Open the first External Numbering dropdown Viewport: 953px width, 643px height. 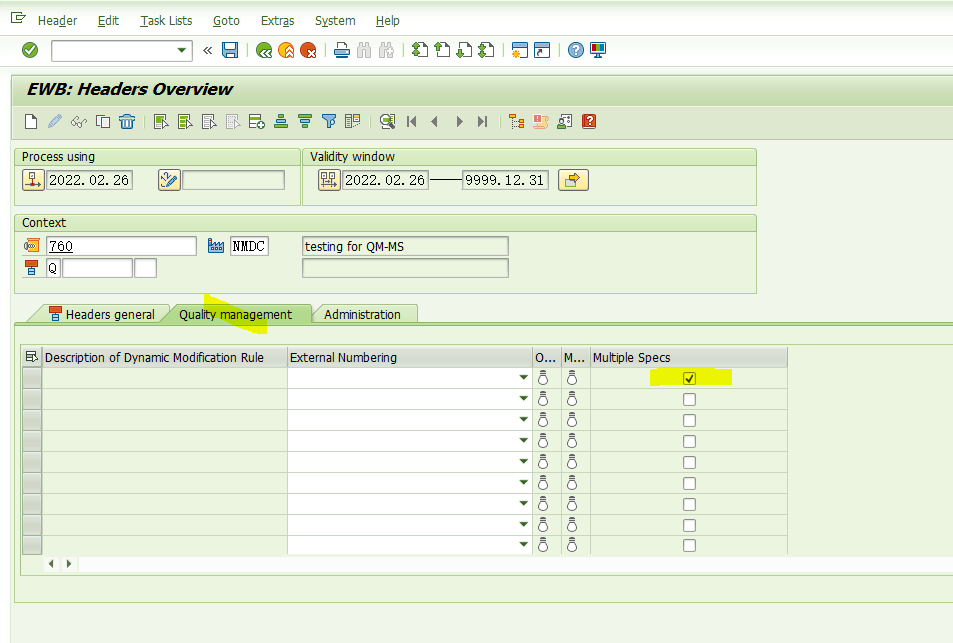tap(522, 377)
